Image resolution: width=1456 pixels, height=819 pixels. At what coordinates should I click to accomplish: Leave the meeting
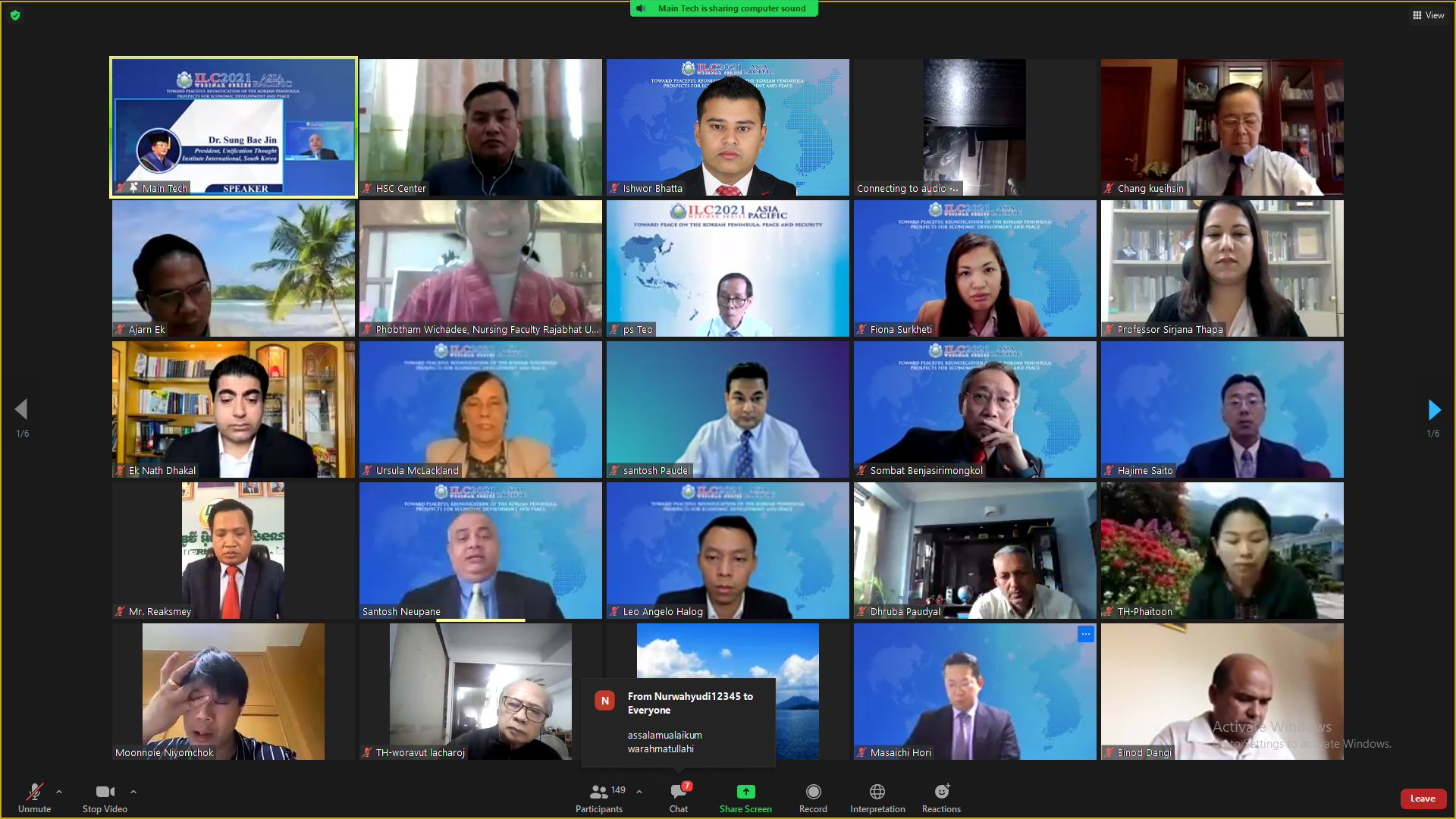coord(1422,799)
